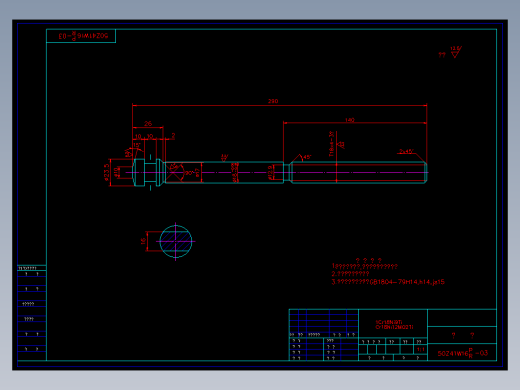Screen dimensions: 520x390
Task: Click the 50241W16 P/R -03 drawing number in title block
Action: click(x=463, y=353)
